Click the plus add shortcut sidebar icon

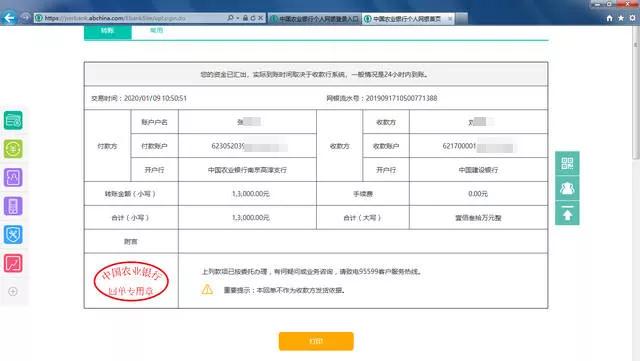pyautogui.click(x=13, y=291)
